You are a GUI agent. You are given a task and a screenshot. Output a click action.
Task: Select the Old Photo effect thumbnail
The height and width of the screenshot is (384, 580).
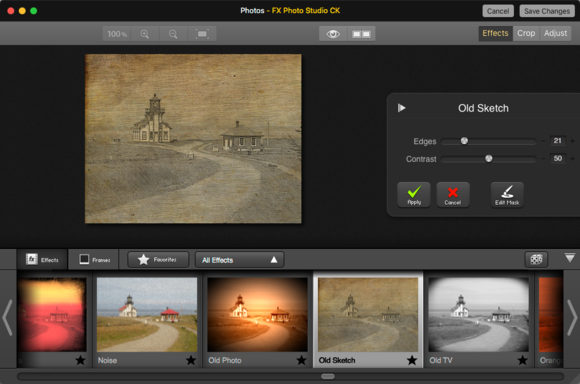pyautogui.click(x=257, y=314)
